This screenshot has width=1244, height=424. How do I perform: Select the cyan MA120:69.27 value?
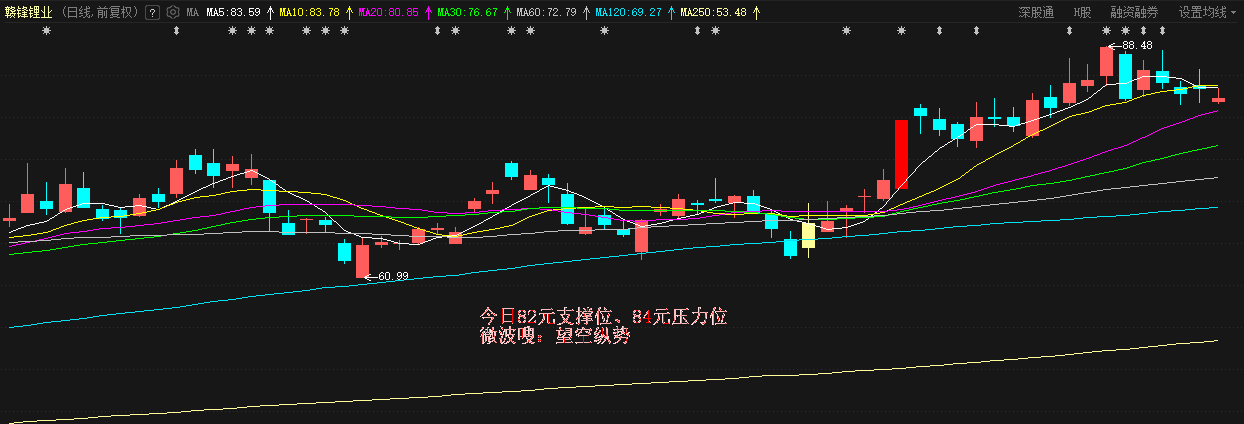pyautogui.click(x=628, y=13)
